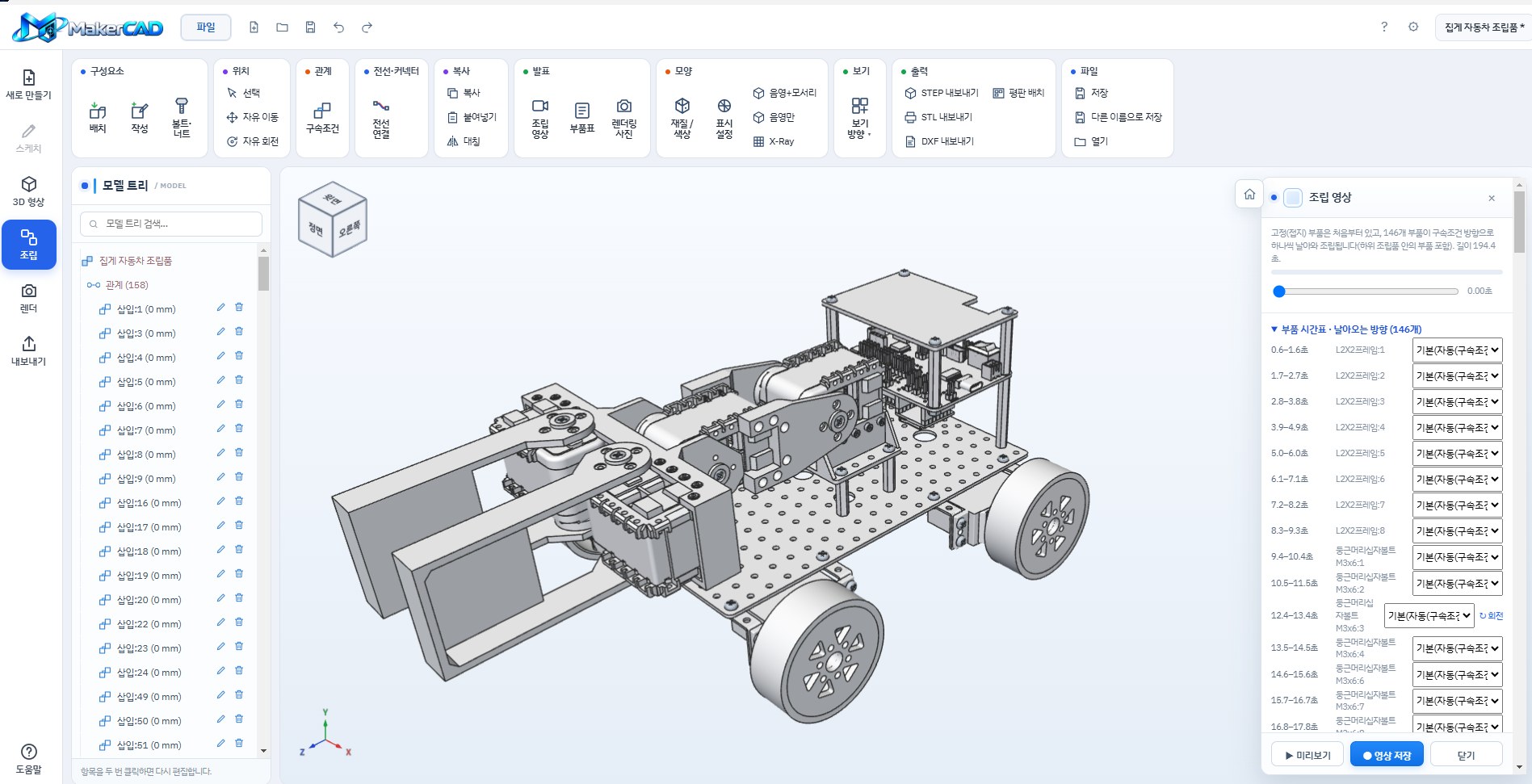The image size is (1532, 784).
Task: Open the 부품표 parts list
Action: click(582, 117)
